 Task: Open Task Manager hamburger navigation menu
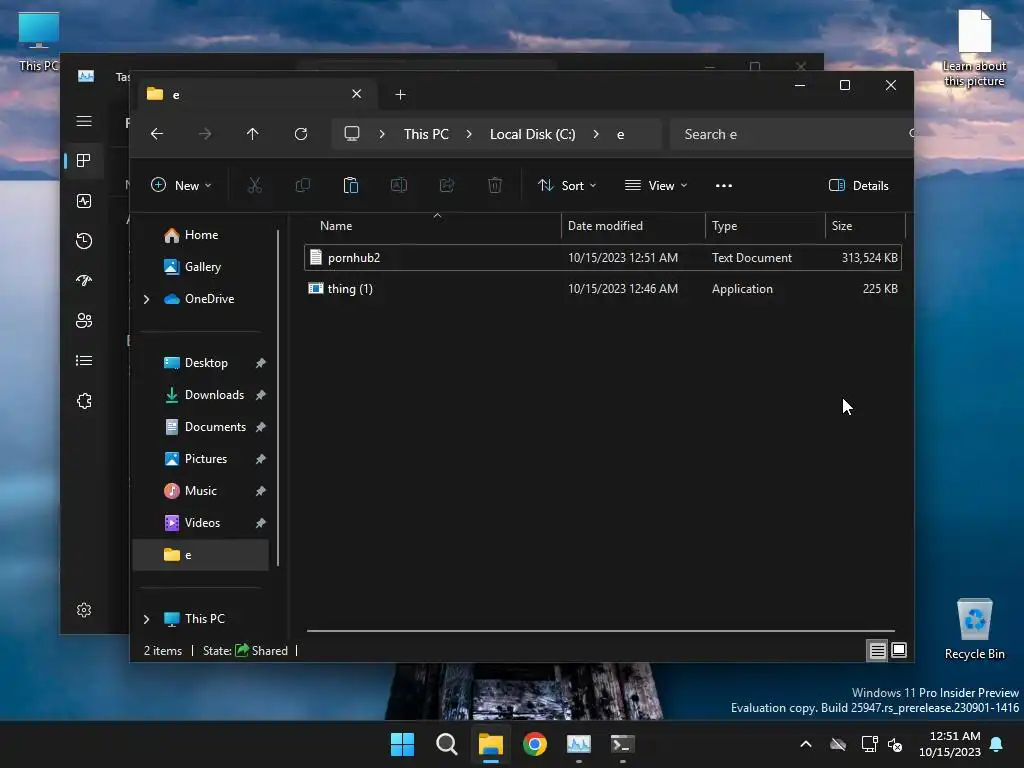click(84, 121)
